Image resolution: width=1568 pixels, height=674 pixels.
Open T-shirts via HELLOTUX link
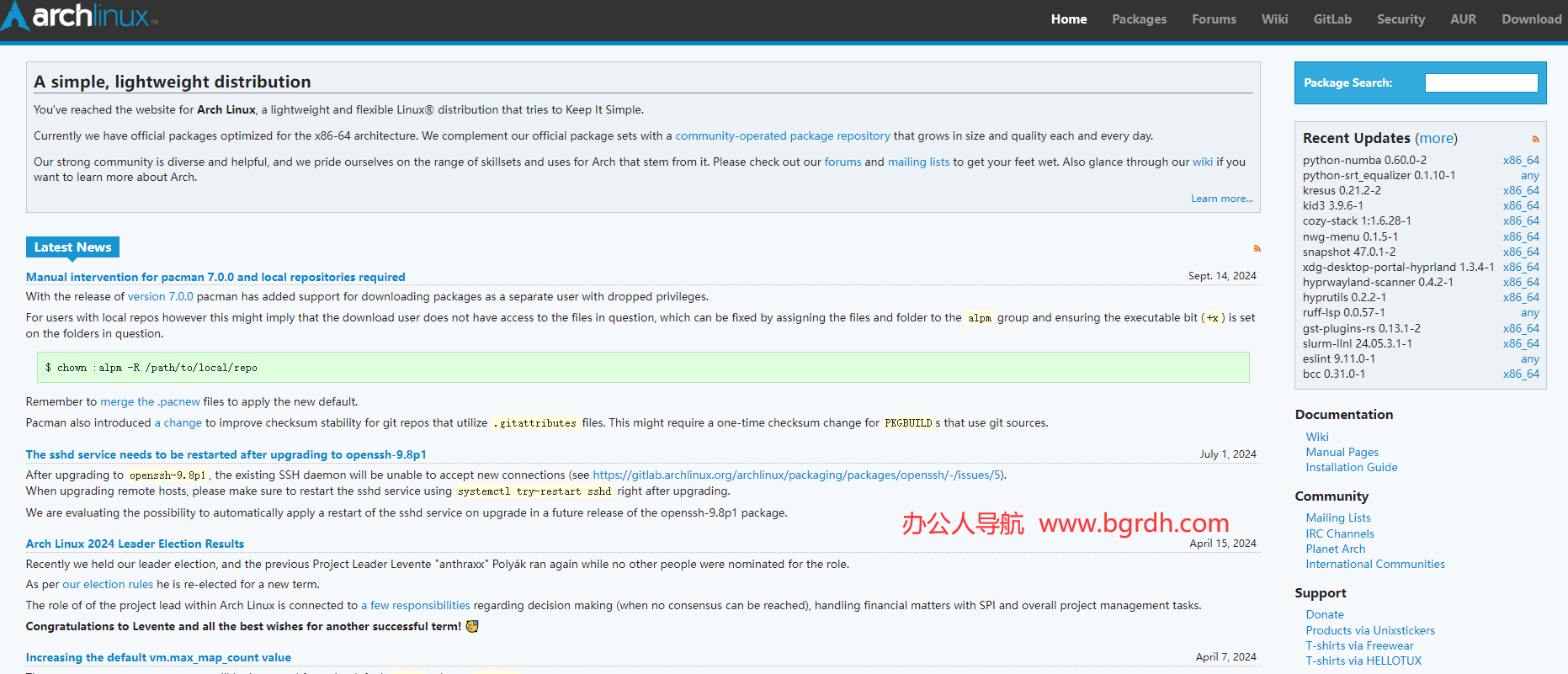(1363, 661)
